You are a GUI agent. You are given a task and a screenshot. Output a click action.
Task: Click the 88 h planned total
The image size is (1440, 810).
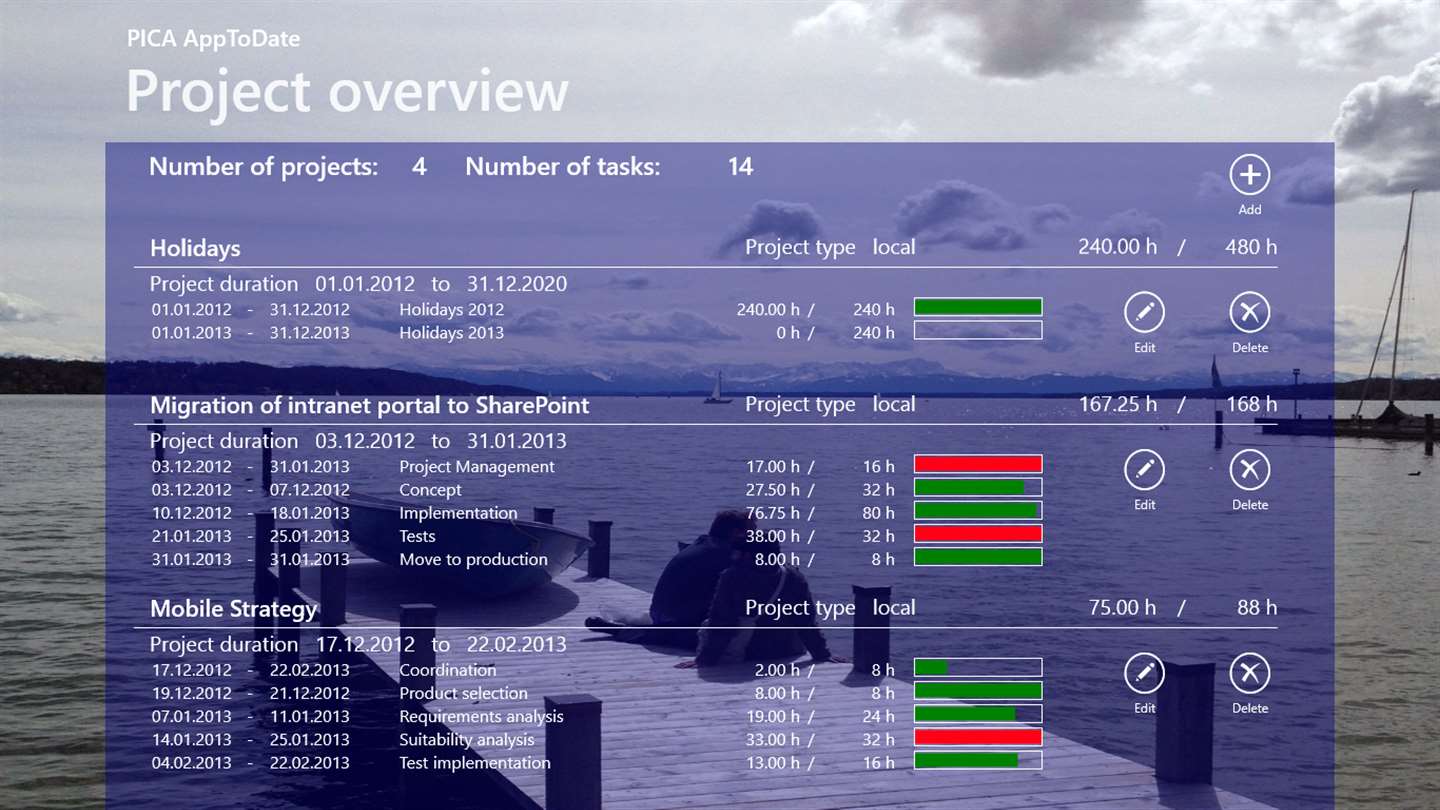click(x=1257, y=607)
